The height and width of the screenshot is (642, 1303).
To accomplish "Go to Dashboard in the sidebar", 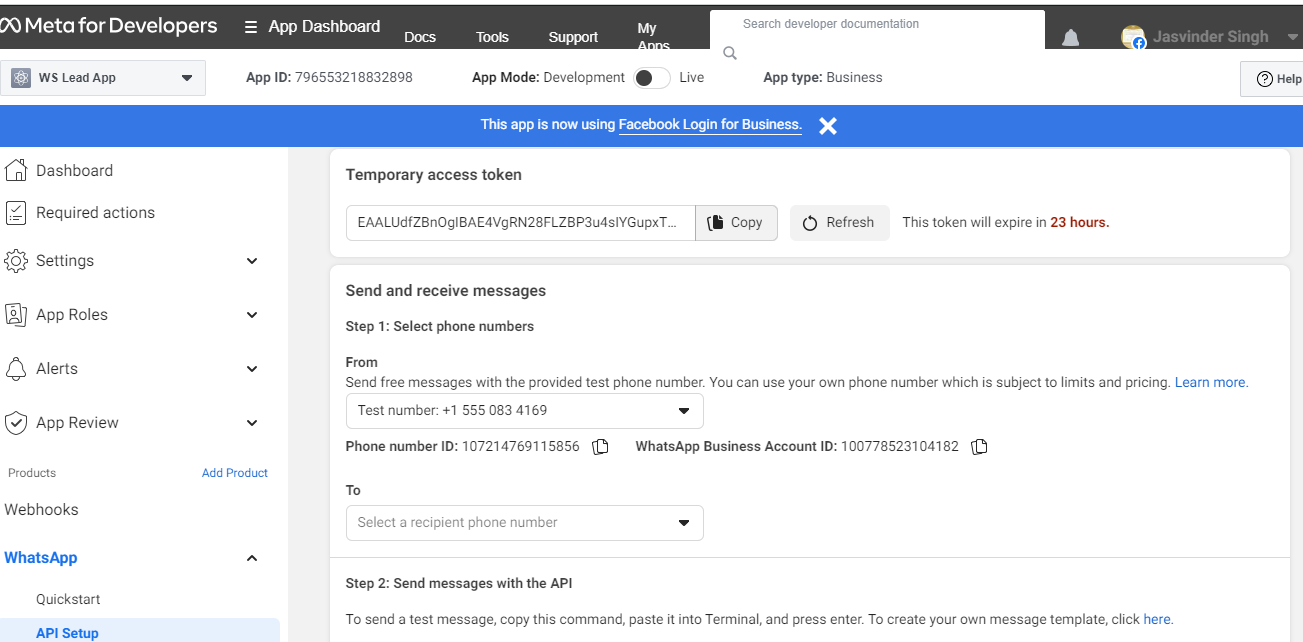I will pyautogui.click(x=74, y=170).
